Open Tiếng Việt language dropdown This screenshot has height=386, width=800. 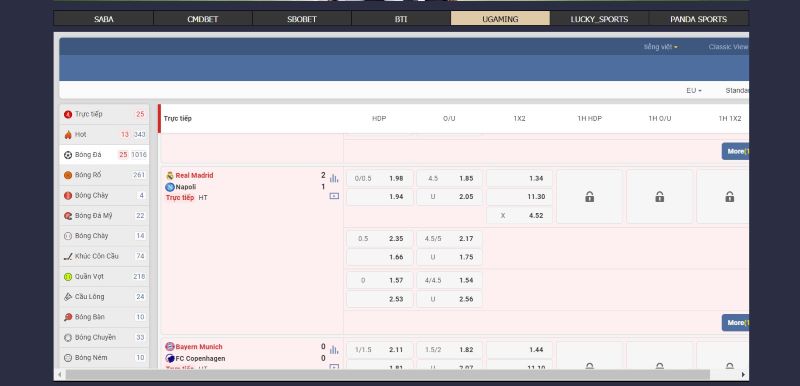660,47
